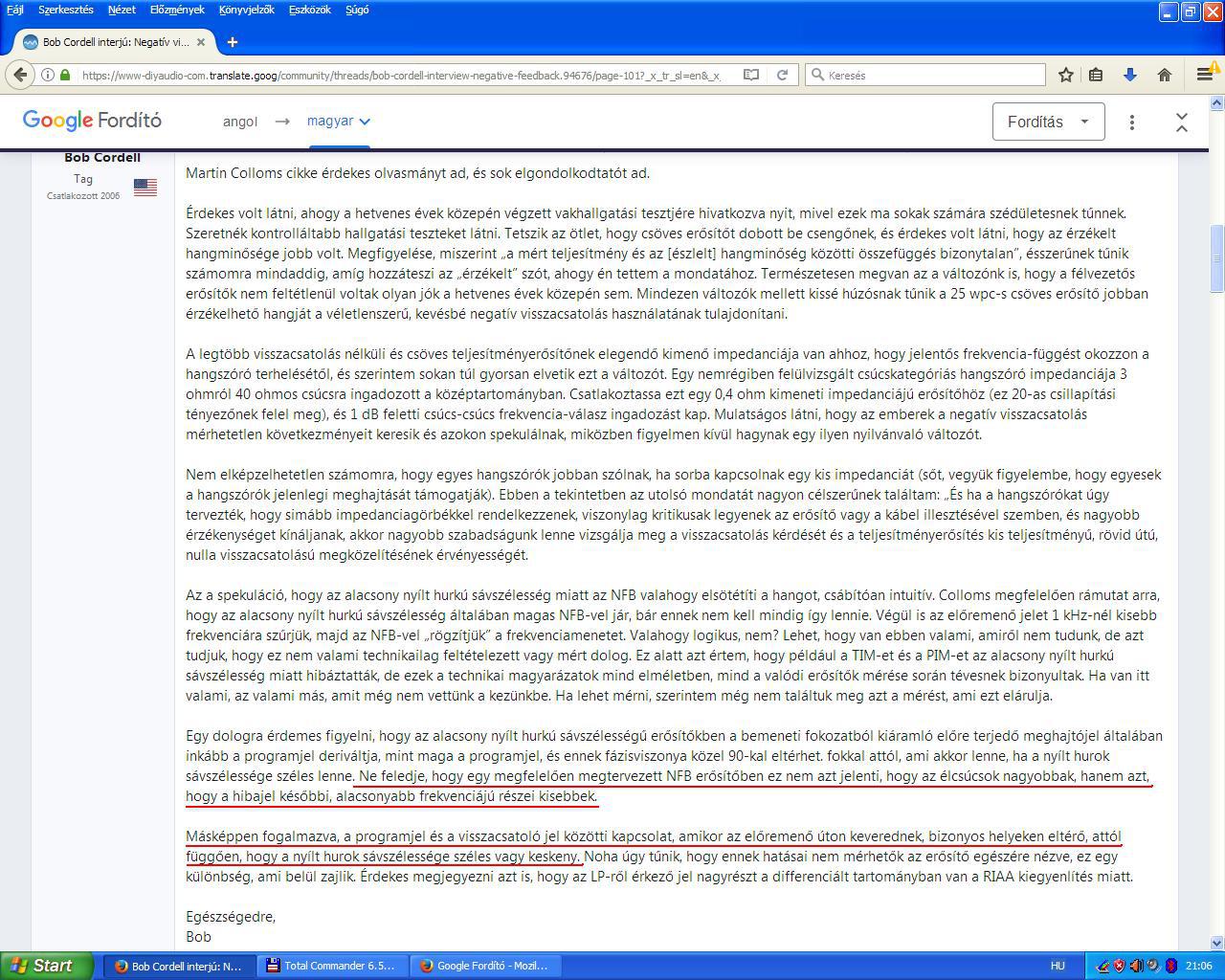Click the "Egészségedre," closing line
Screen dimensions: 1225x980
click(x=231, y=917)
